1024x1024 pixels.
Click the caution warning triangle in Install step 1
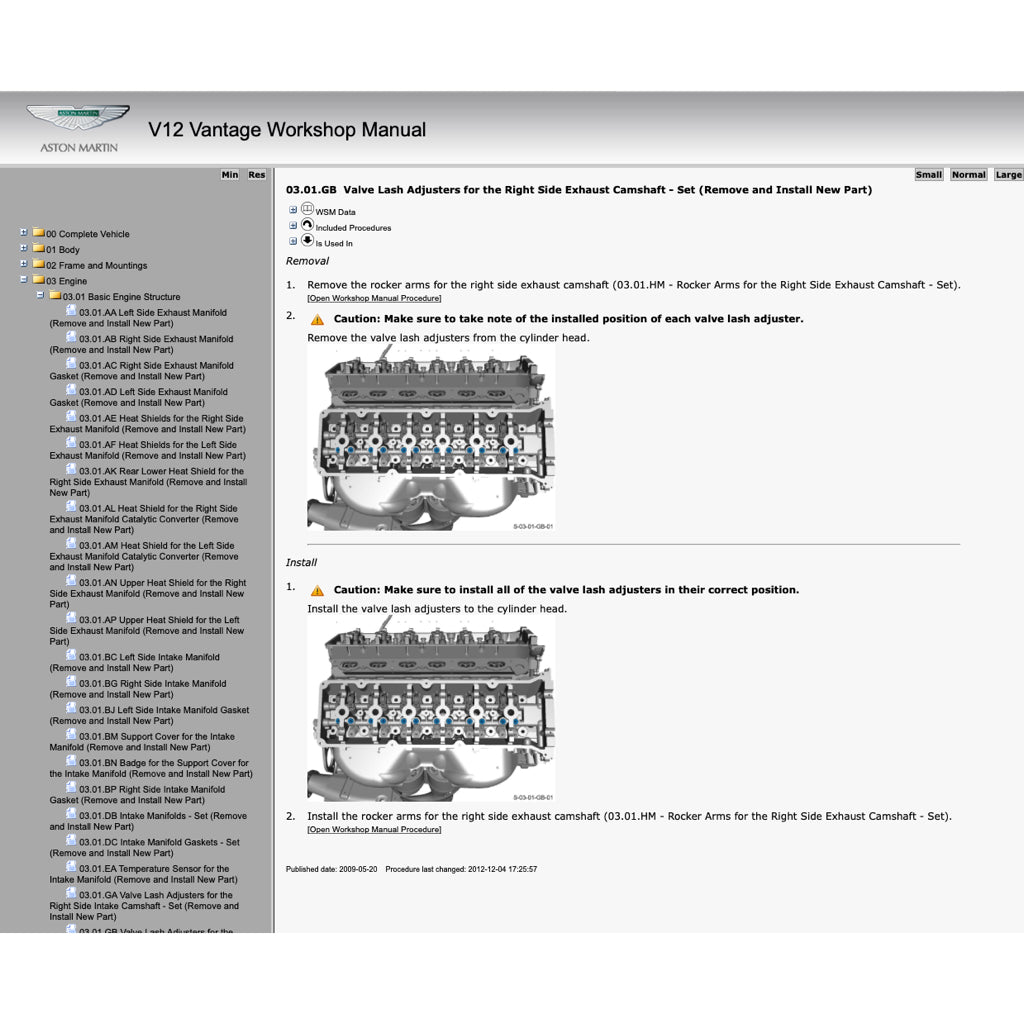pos(317,589)
